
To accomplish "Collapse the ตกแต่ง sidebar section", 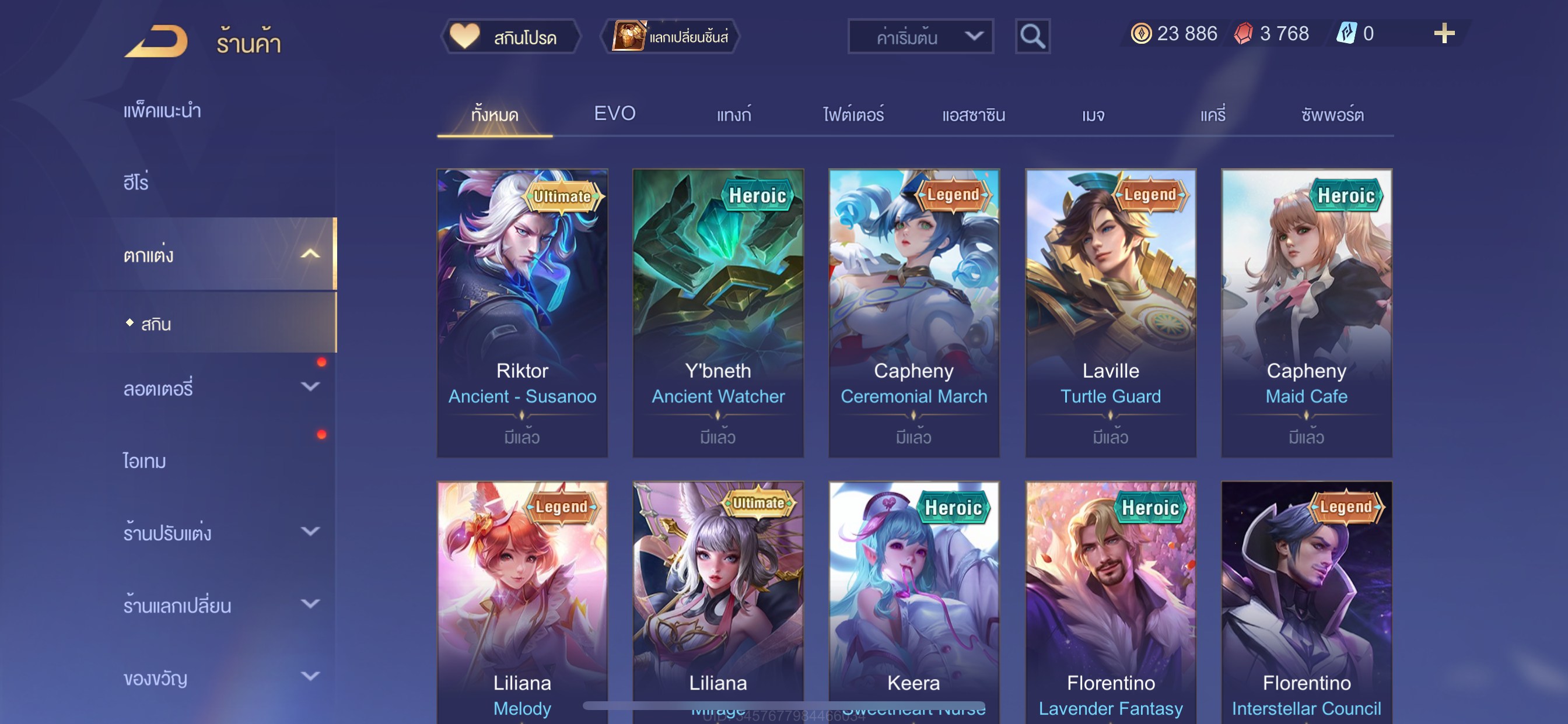I will click(310, 254).
